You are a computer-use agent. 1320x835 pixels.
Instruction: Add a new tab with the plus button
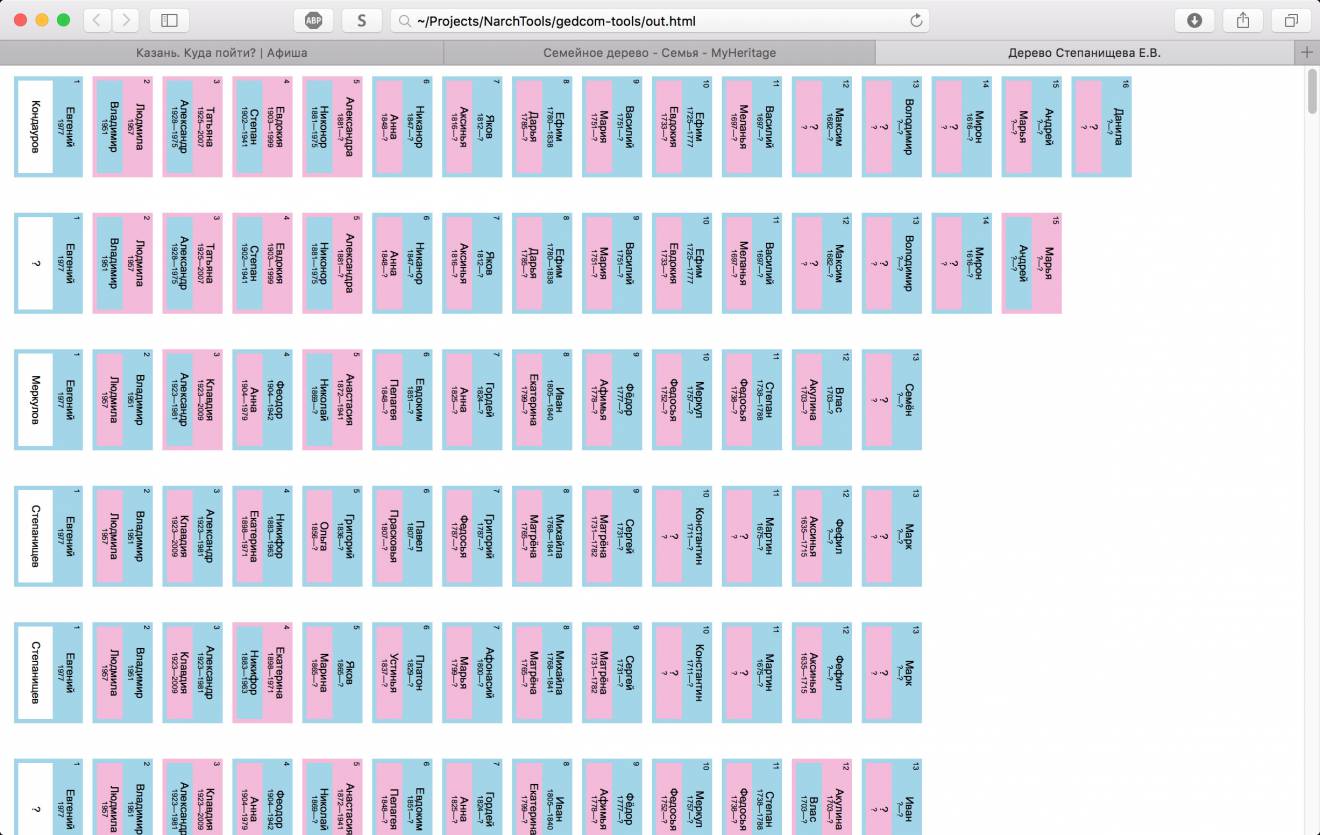pos(1306,52)
